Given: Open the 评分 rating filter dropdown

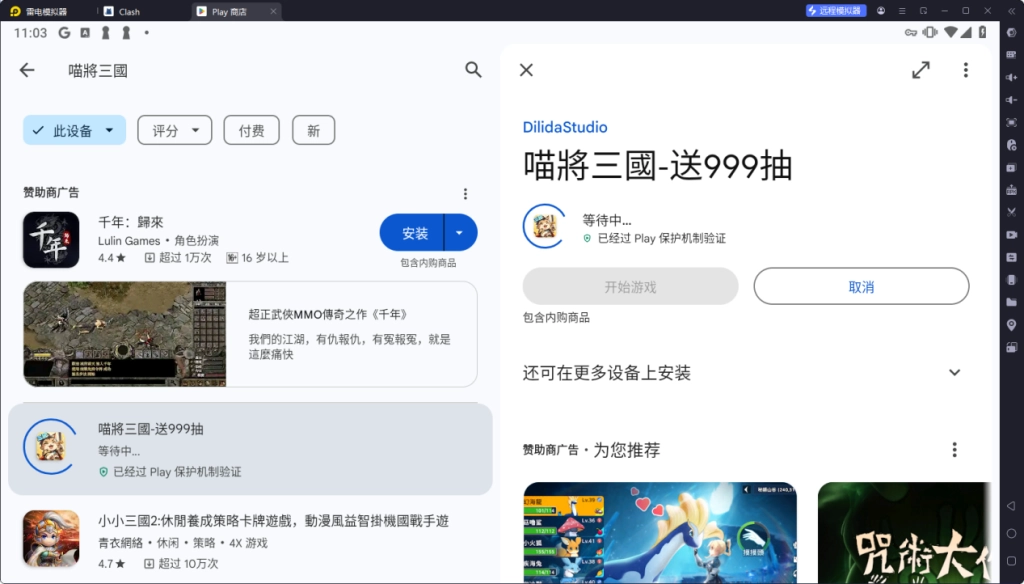Looking at the screenshot, I should [x=174, y=131].
